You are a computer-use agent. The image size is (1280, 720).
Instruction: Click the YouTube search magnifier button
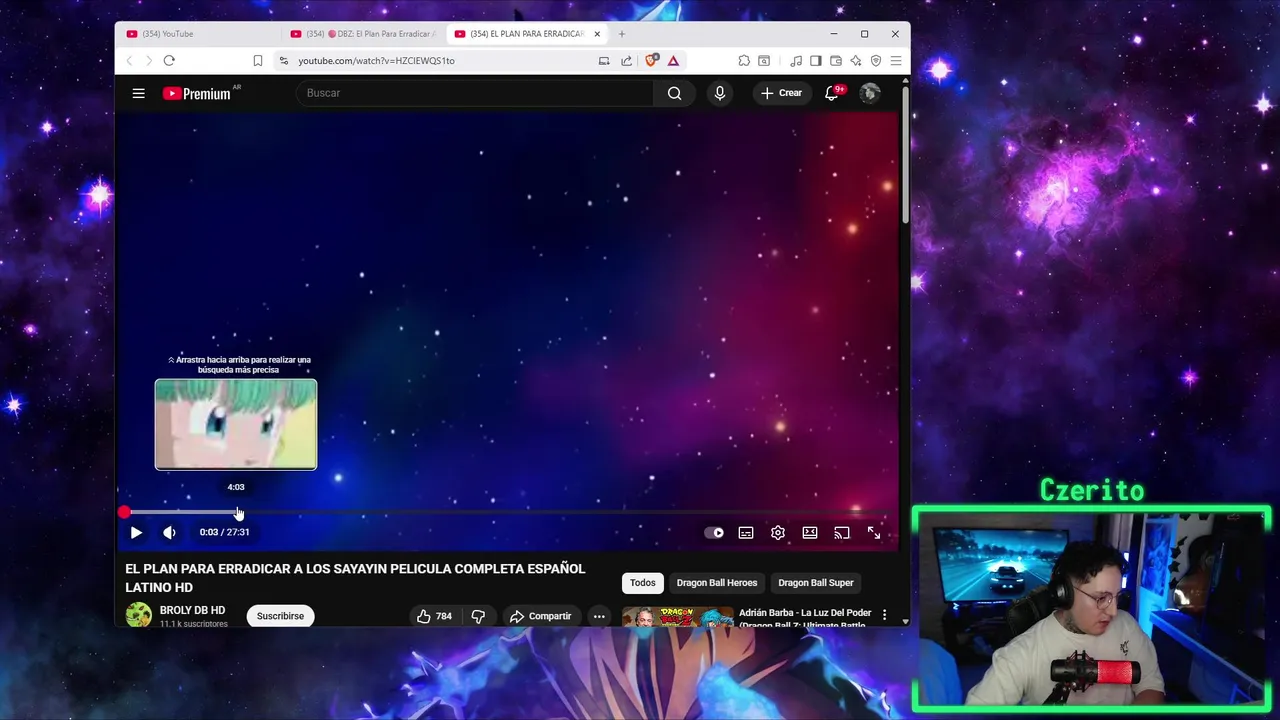674,93
